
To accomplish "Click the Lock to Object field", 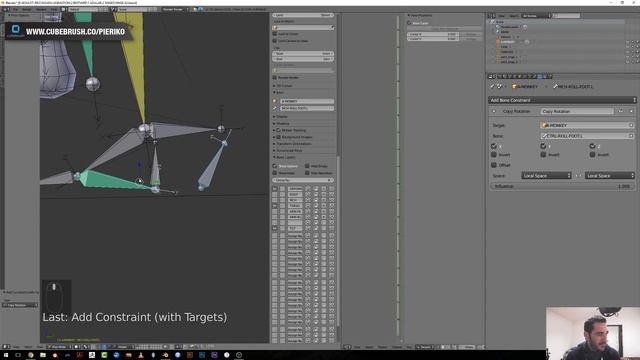I will [x=303, y=27].
